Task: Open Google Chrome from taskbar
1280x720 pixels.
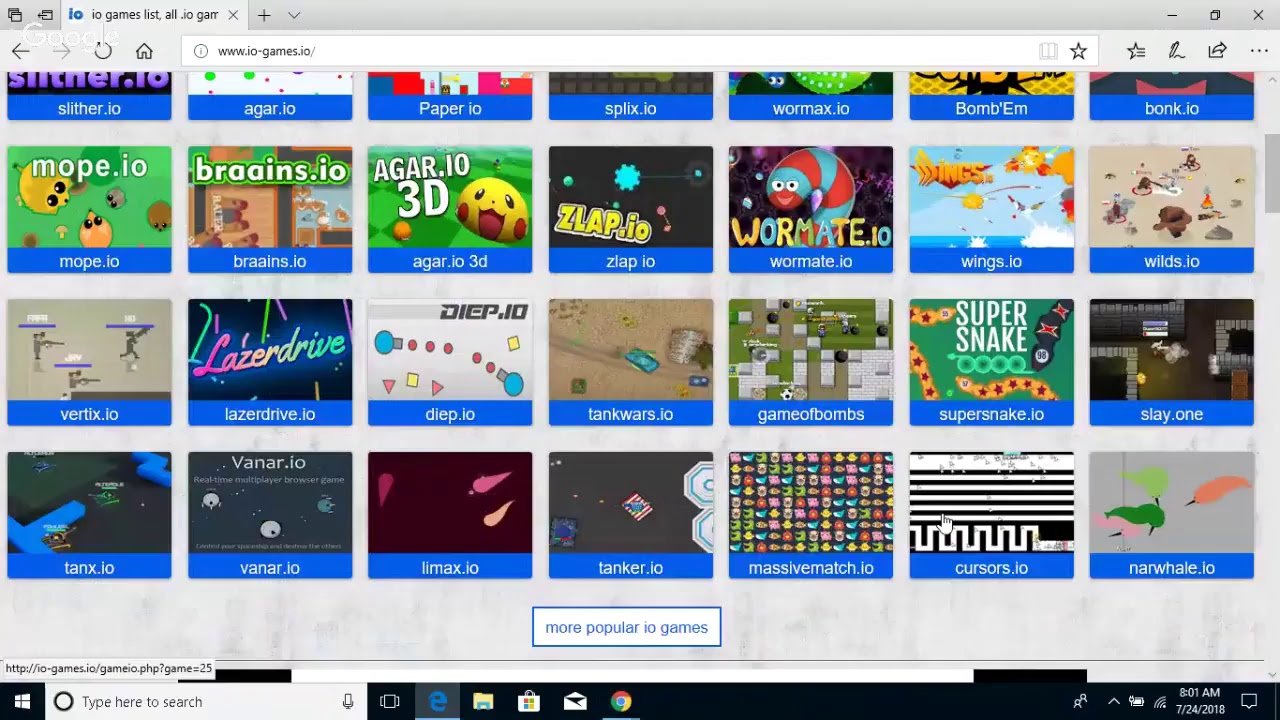Action: (x=621, y=701)
